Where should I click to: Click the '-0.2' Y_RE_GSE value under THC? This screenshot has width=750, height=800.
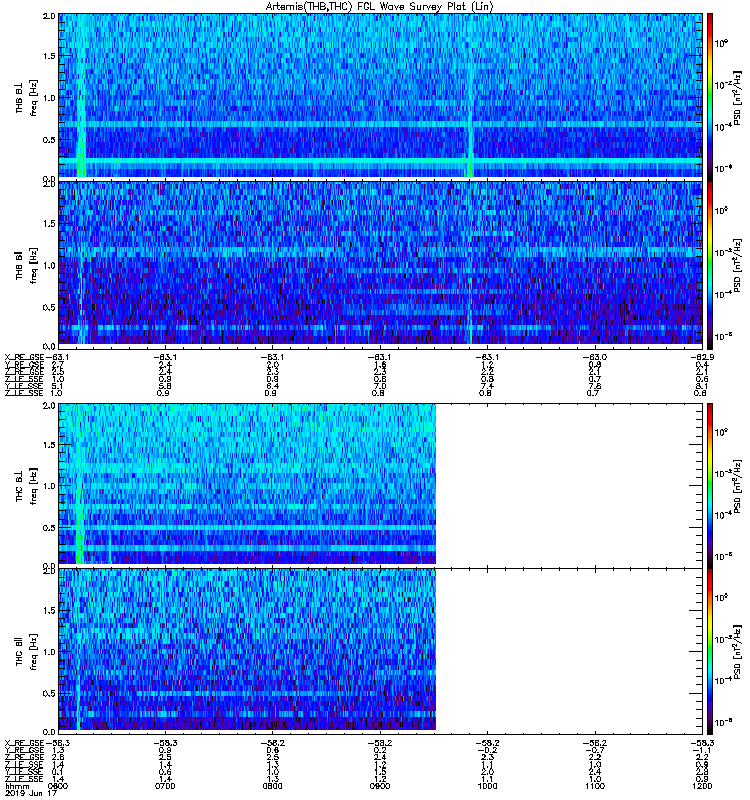(x=487, y=751)
